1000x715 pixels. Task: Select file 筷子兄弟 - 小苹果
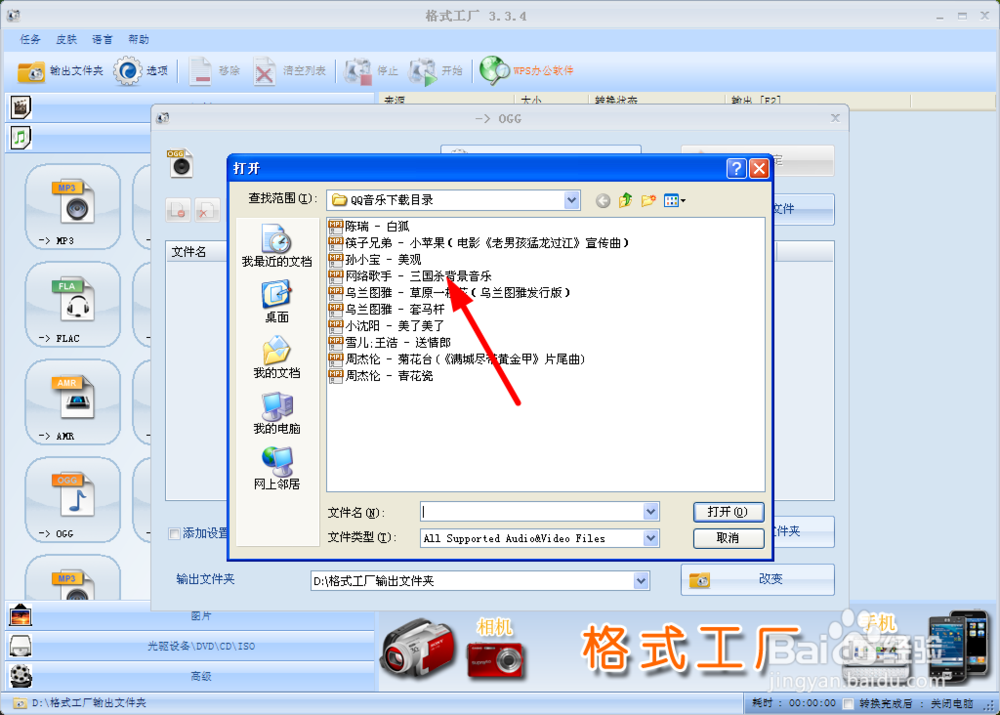coord(479,243)
